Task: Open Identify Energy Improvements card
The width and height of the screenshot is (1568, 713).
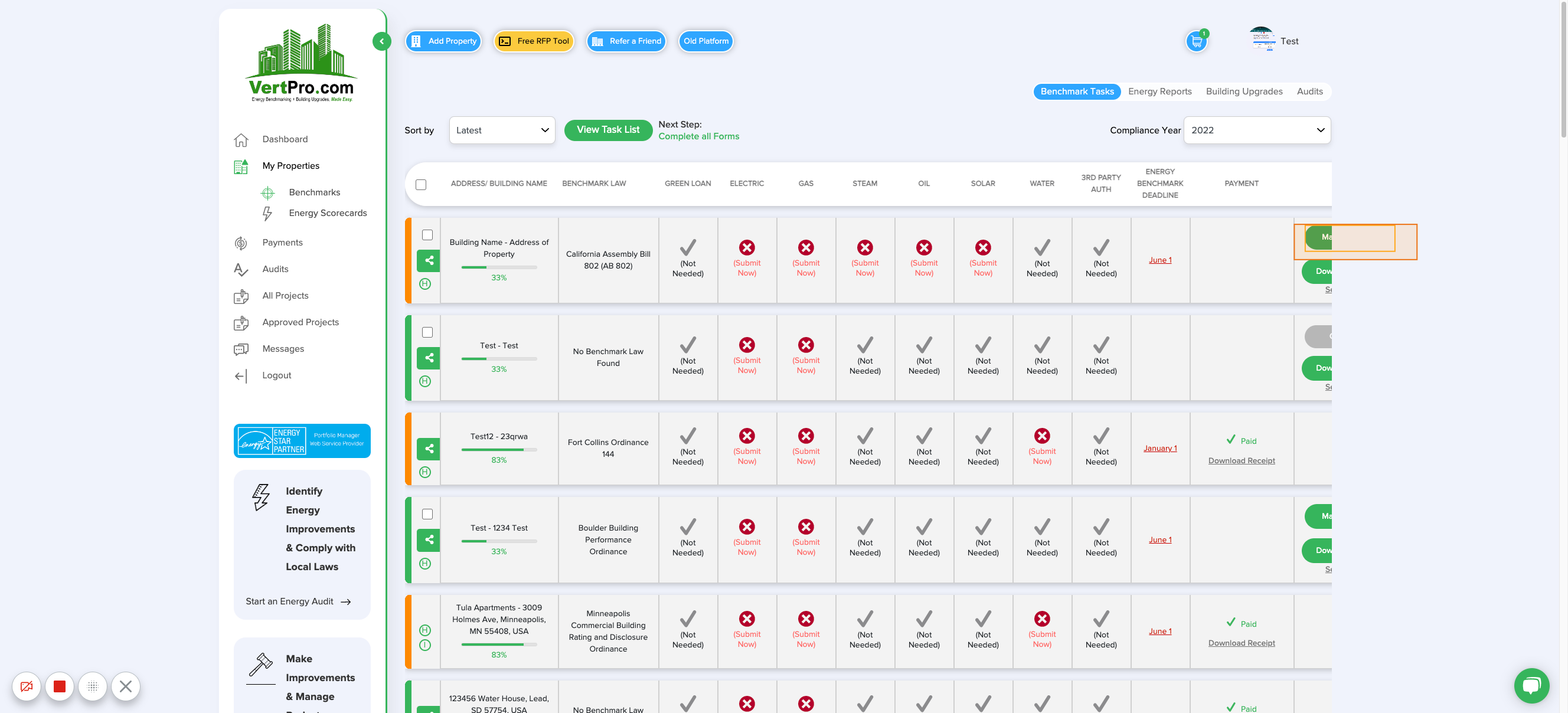Action: (302, 544)
